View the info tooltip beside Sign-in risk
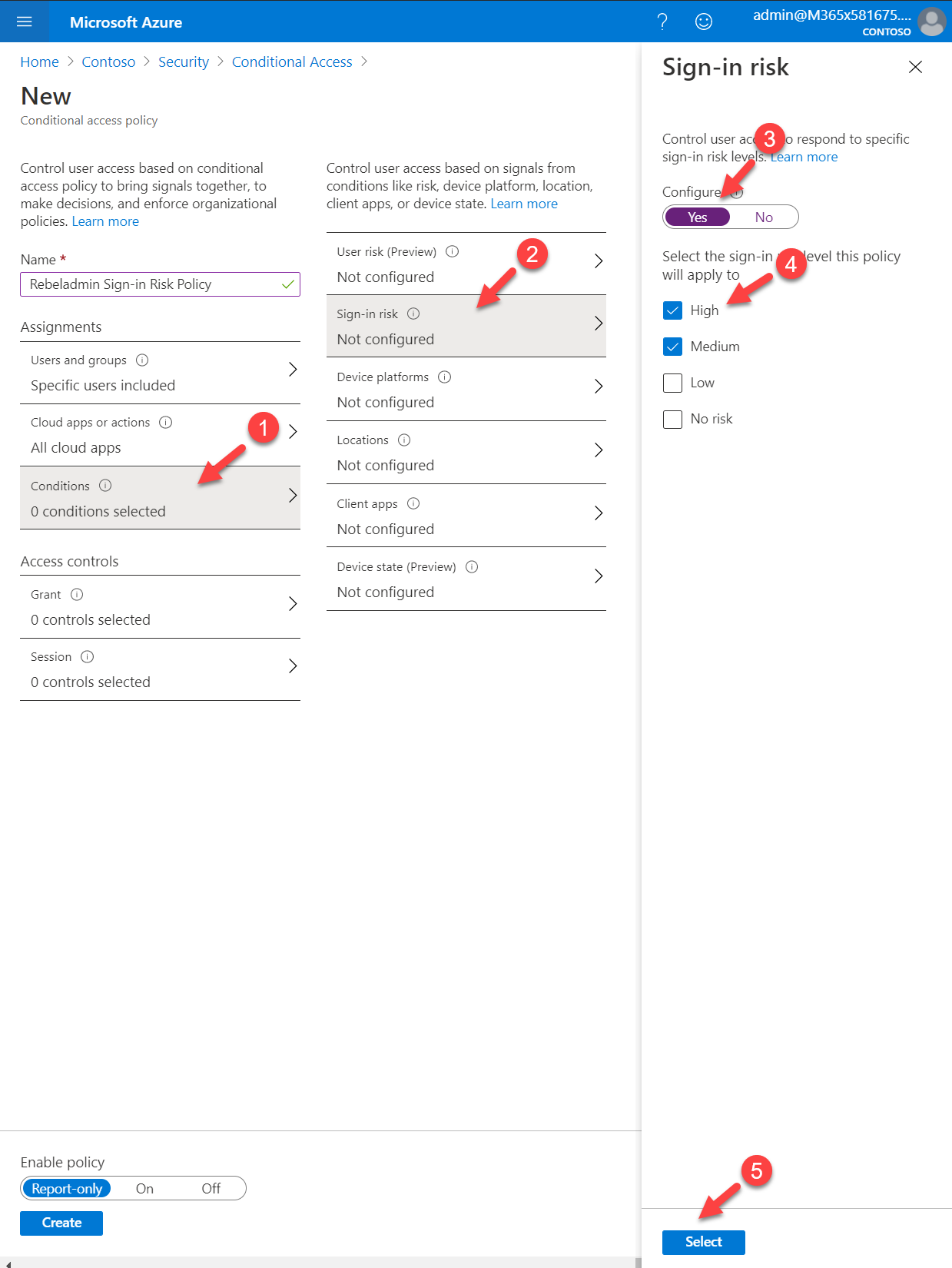 414,314
